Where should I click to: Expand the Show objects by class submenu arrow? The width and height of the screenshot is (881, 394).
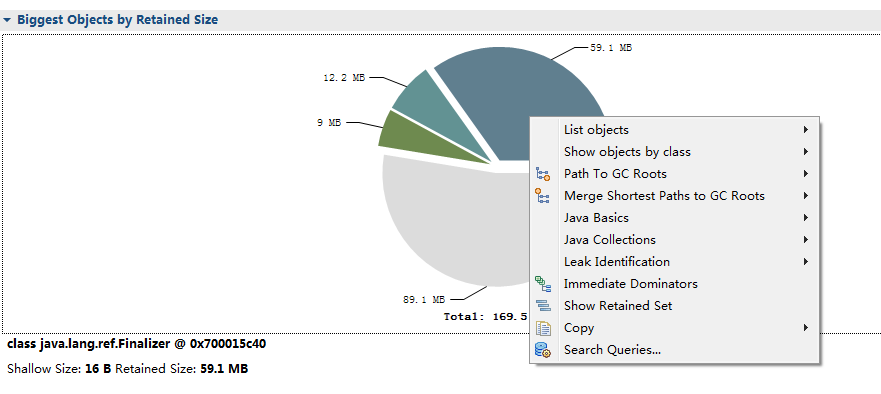click(x=806, y=152)
